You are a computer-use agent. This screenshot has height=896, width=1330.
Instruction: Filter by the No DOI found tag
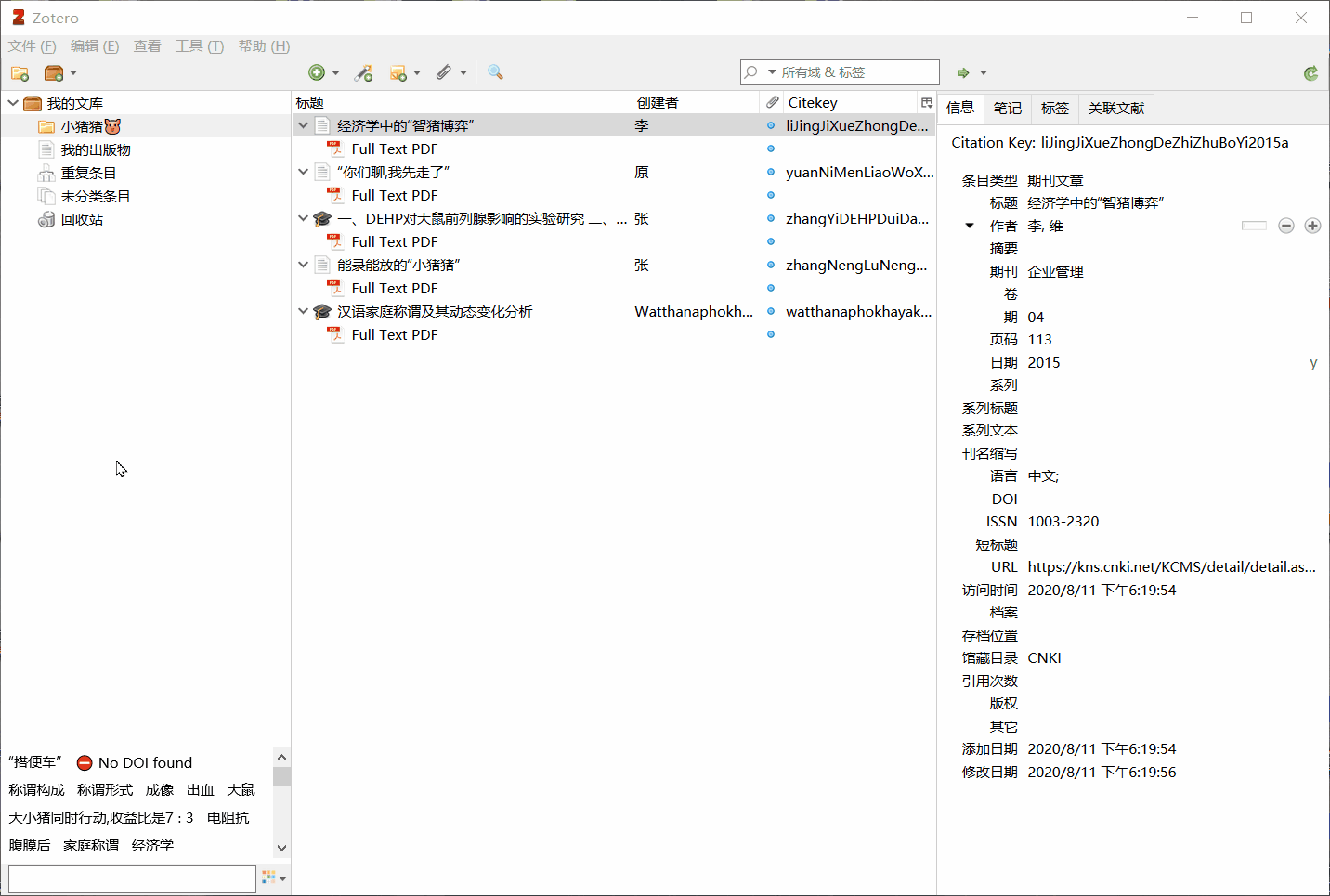[x=135, y=762]
